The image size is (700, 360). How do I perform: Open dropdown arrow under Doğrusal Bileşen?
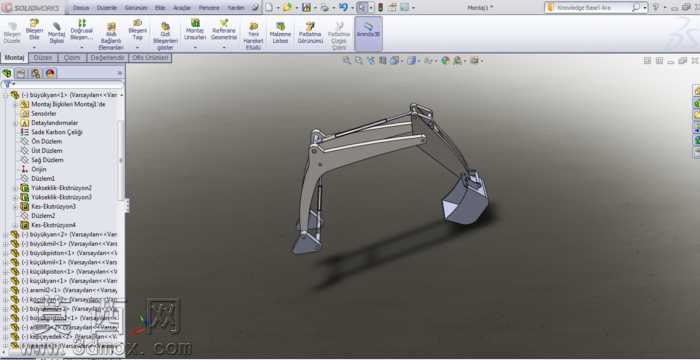point(82,46)
